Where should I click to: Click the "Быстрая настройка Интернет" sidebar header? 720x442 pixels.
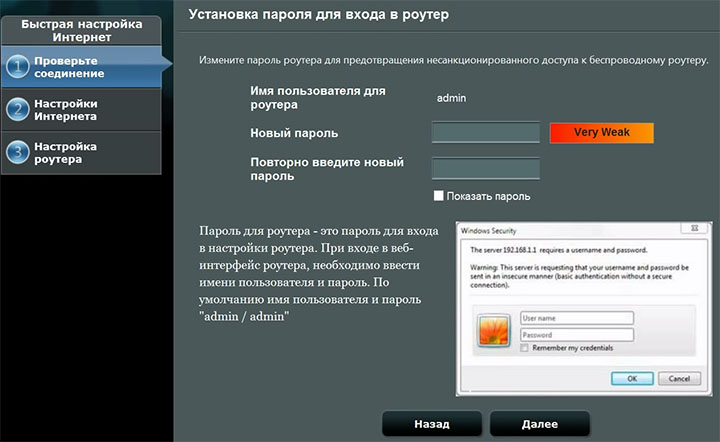tap(82, 30)
